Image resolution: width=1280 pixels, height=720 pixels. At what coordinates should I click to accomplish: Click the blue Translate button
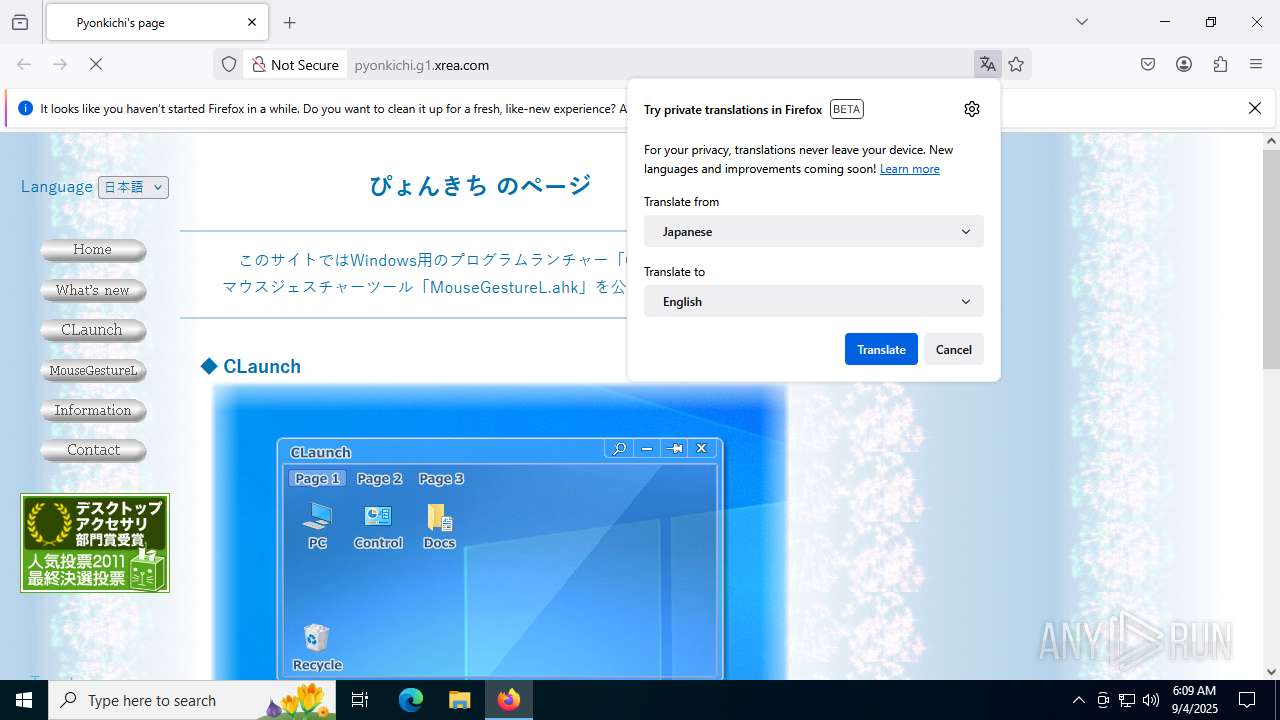[x=881, y=349]
